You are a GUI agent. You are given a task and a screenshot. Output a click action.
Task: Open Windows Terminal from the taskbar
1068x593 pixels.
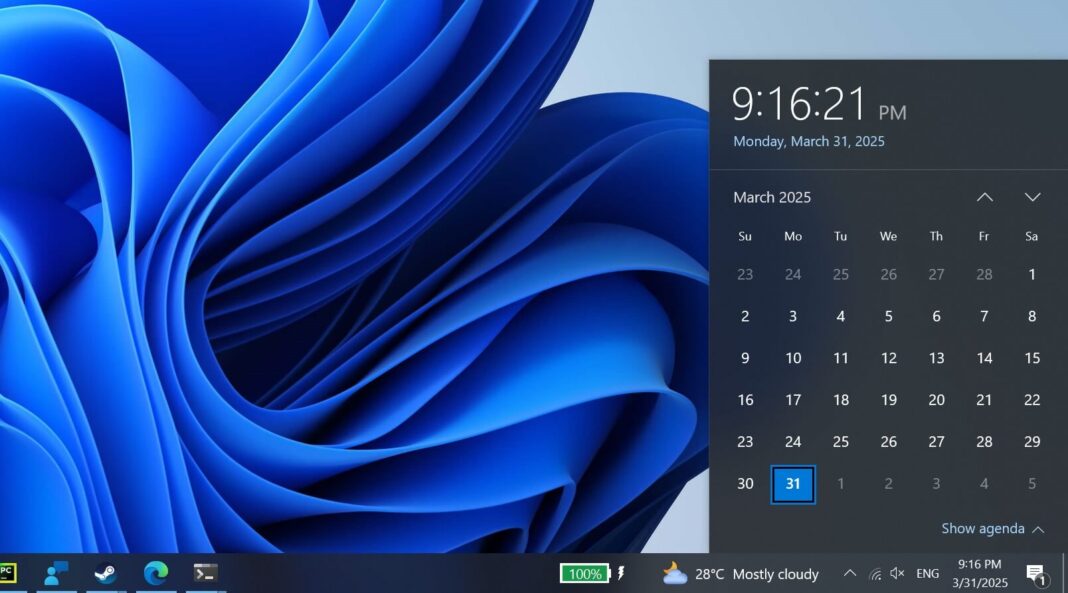pos(205,573)
